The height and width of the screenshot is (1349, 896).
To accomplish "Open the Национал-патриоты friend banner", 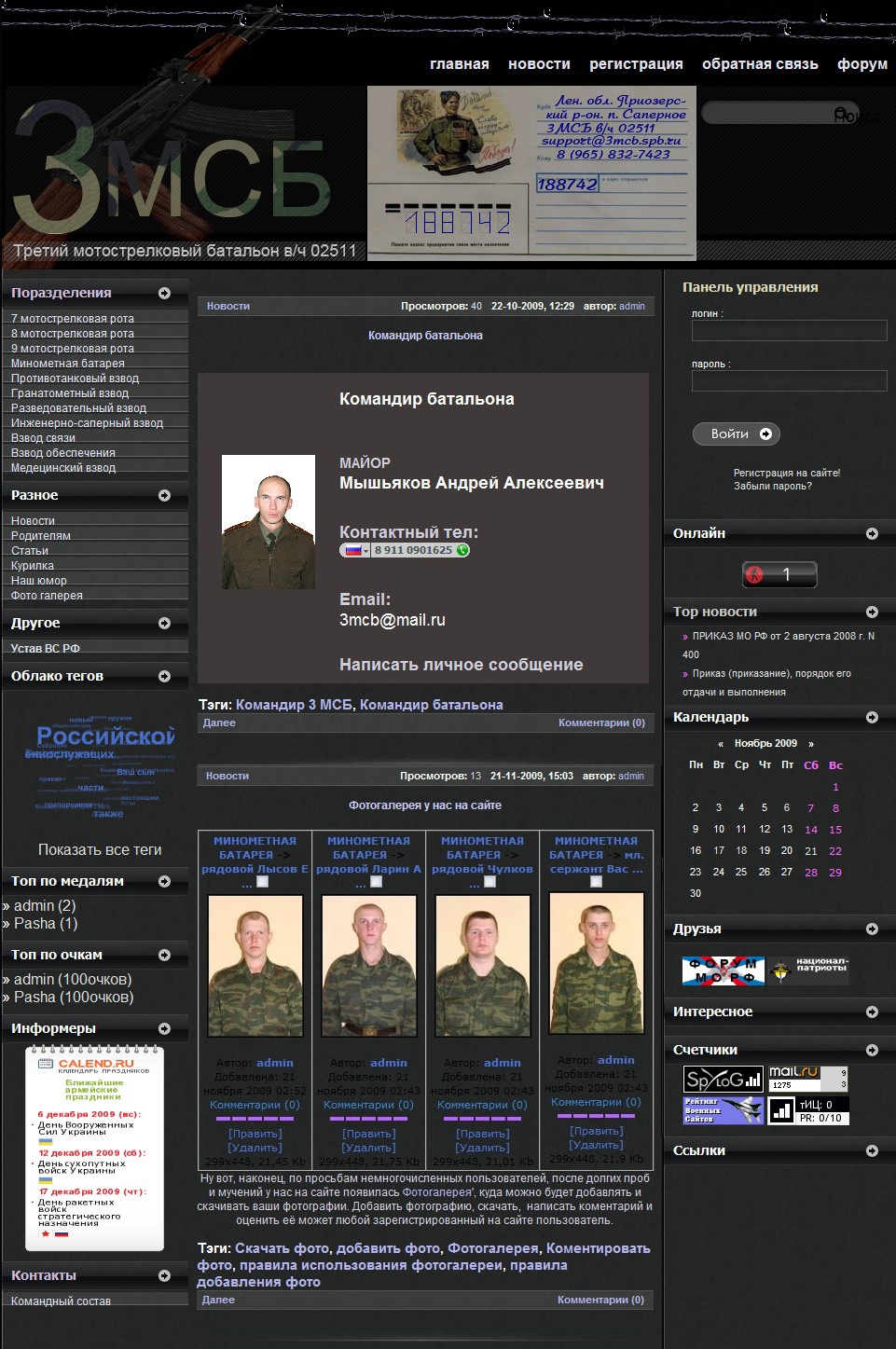I will tap(808, 970).
